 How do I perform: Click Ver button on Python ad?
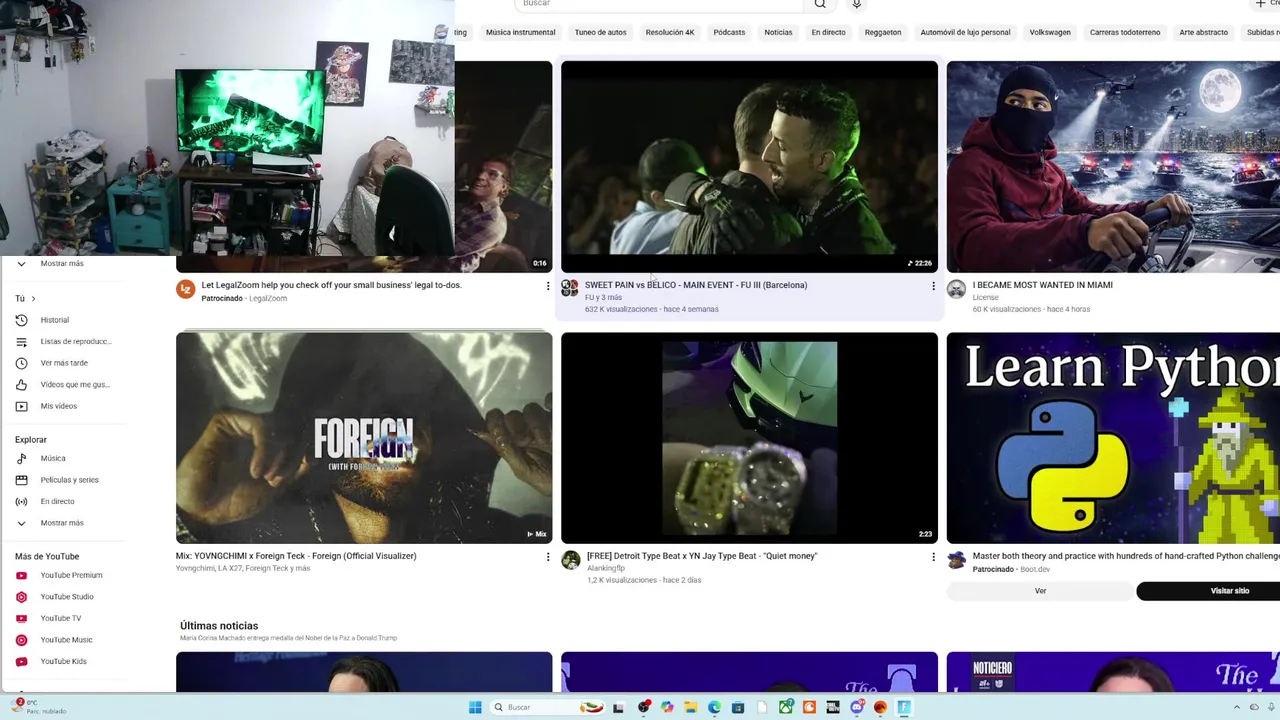click(x=1040, y=591)
